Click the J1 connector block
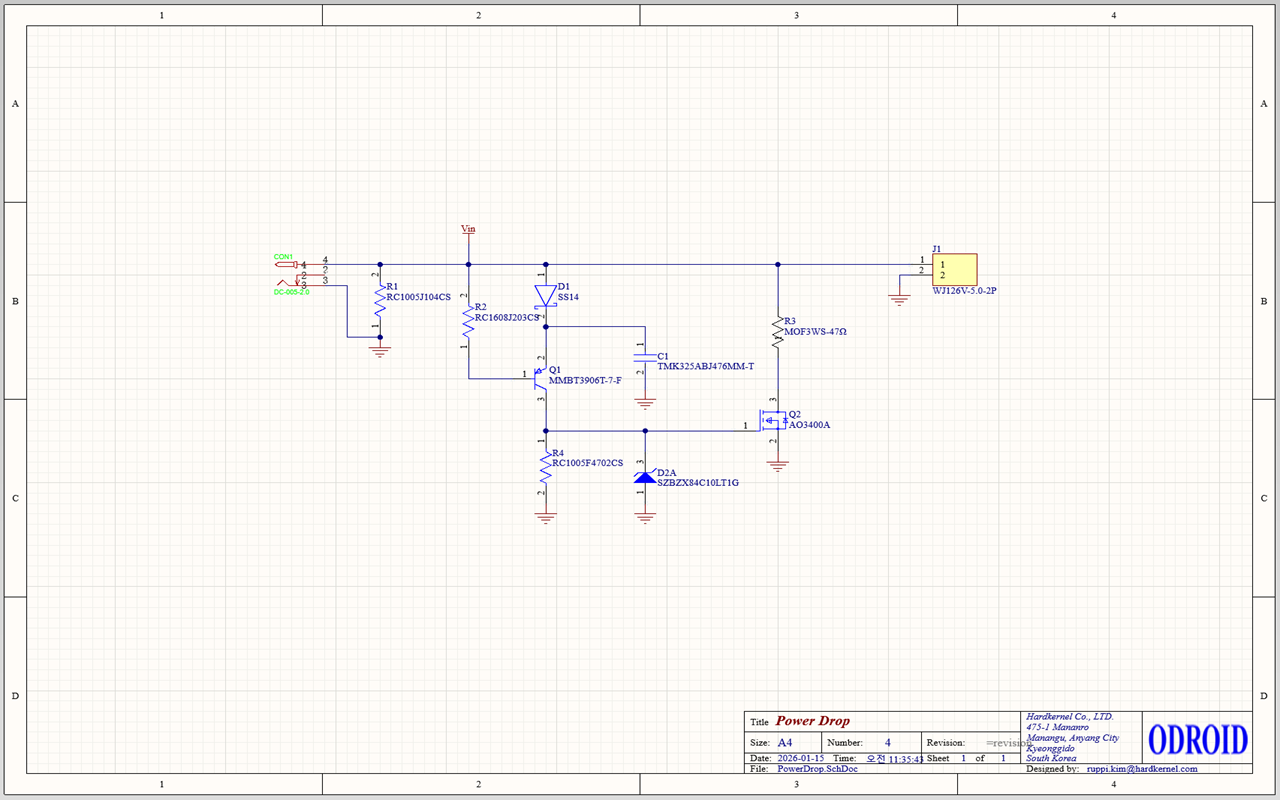 (x=954, y=269)
